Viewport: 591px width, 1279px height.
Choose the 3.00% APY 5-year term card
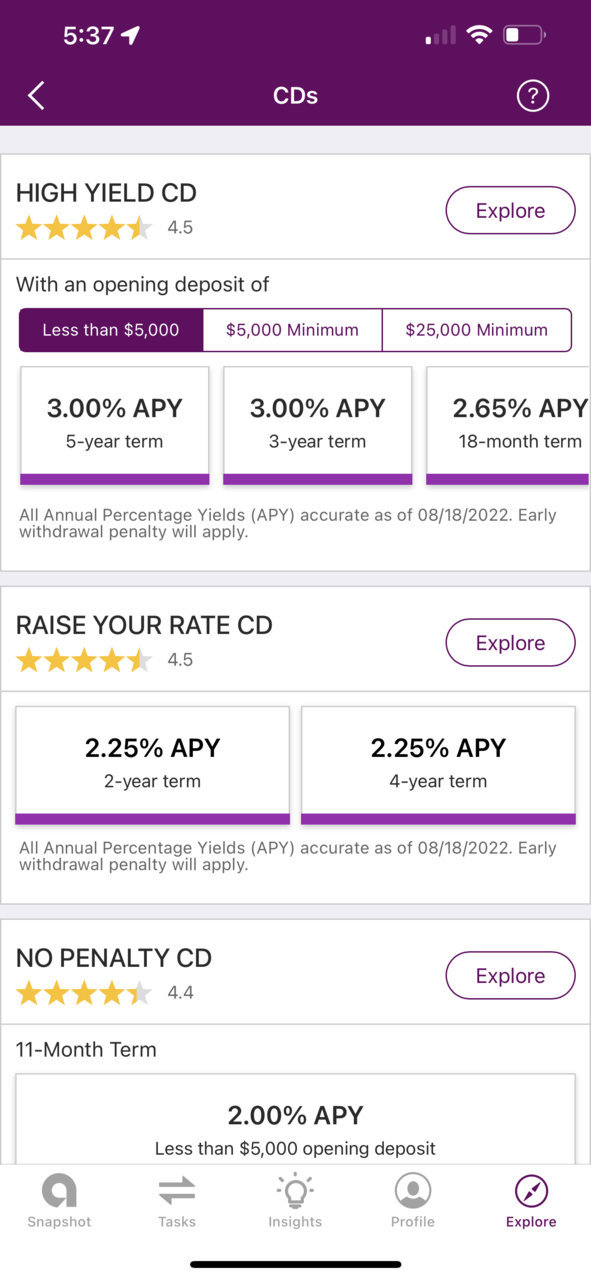tap(115, 425)
